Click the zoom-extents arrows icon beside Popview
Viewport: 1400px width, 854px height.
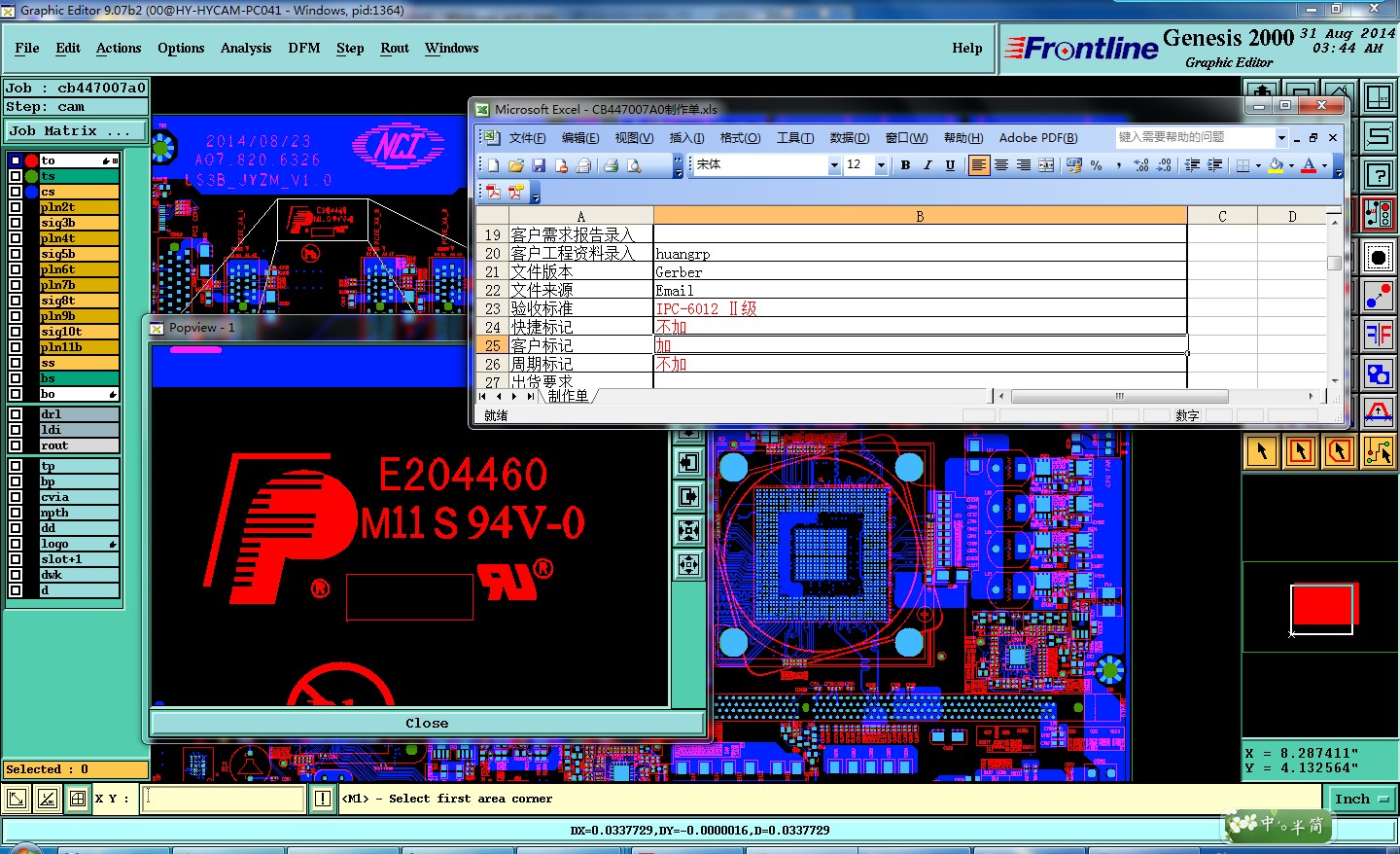(688, 531)
